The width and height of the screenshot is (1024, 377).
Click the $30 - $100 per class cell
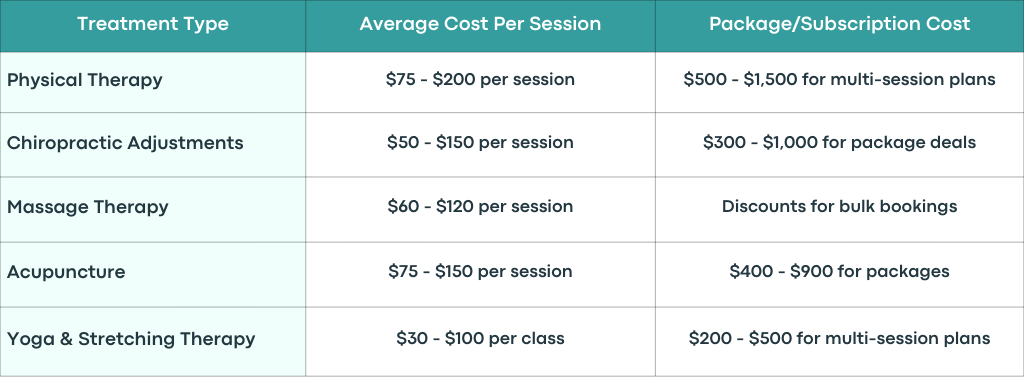pyautogui.click(x=480, y=338)
